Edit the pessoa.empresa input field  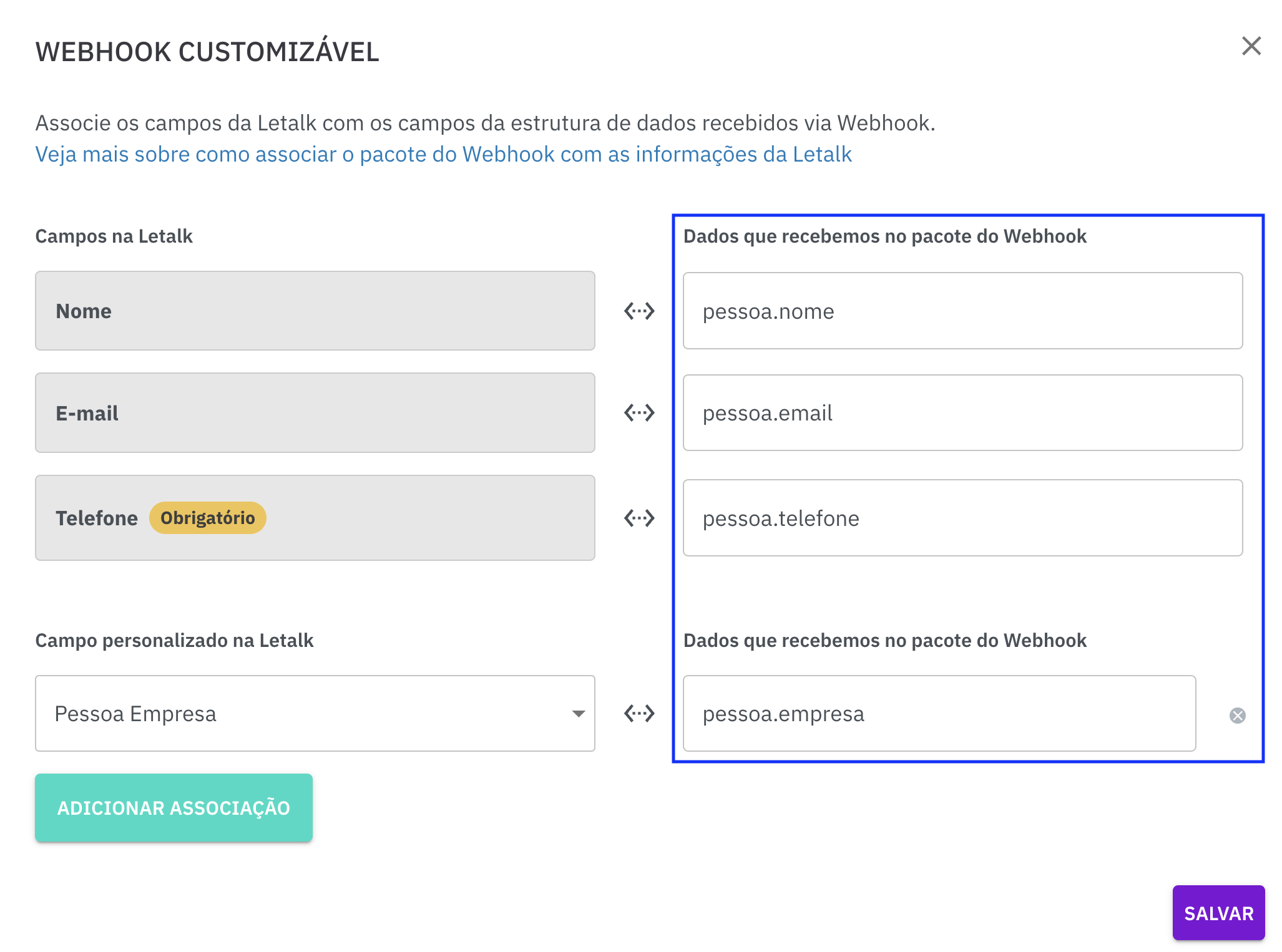point(939,713)
